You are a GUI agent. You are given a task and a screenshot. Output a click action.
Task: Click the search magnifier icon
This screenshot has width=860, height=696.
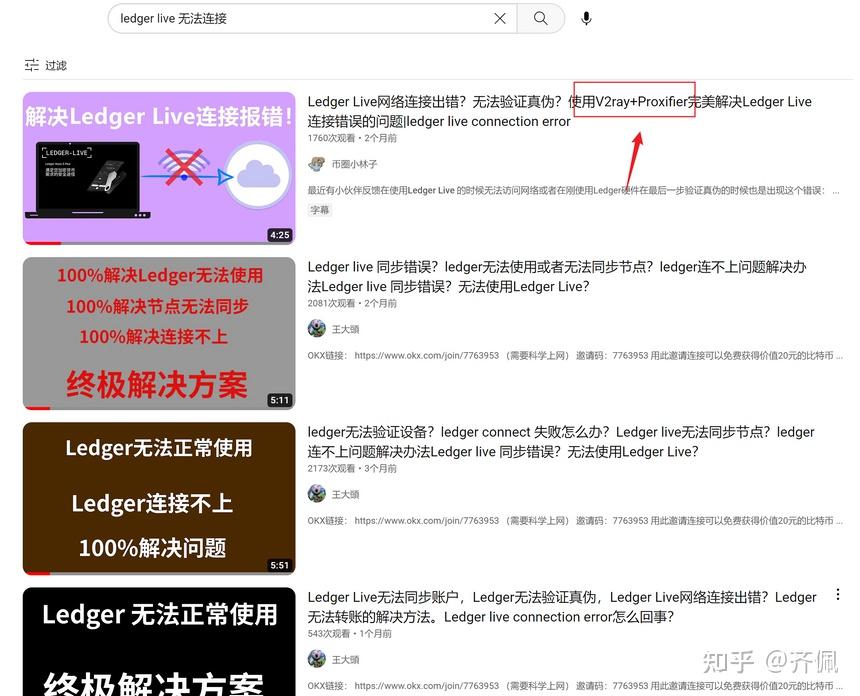pyautogui.click(x=540, y=18)
